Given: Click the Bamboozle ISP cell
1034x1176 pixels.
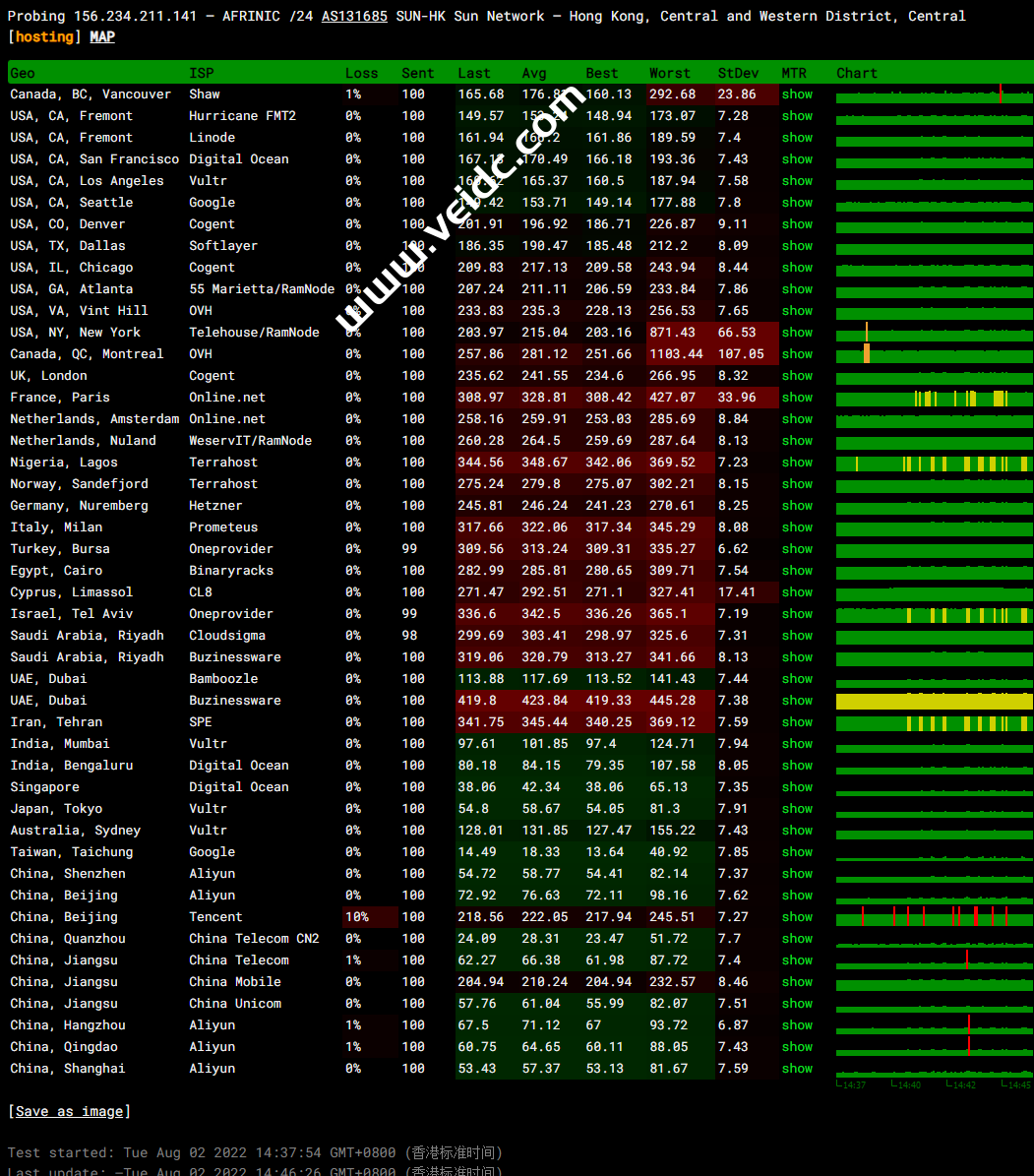Looking at the screenshot, I should click(223, 679).
